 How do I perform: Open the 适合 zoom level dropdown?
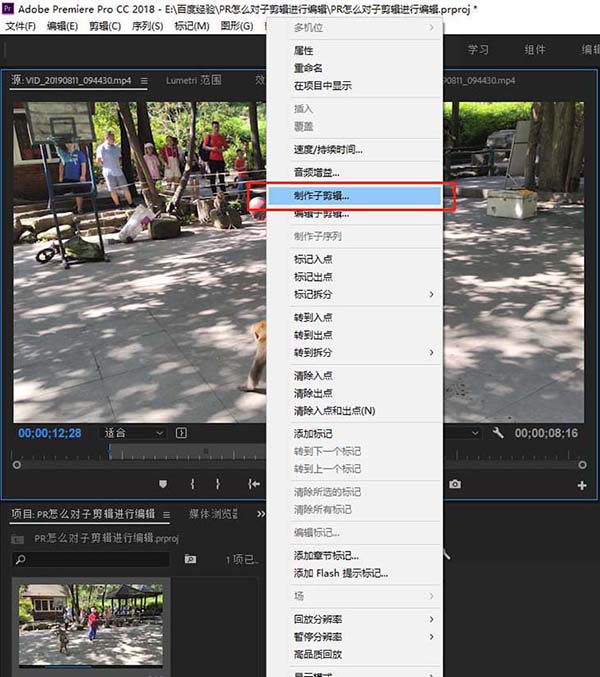[x=133, y=433]
